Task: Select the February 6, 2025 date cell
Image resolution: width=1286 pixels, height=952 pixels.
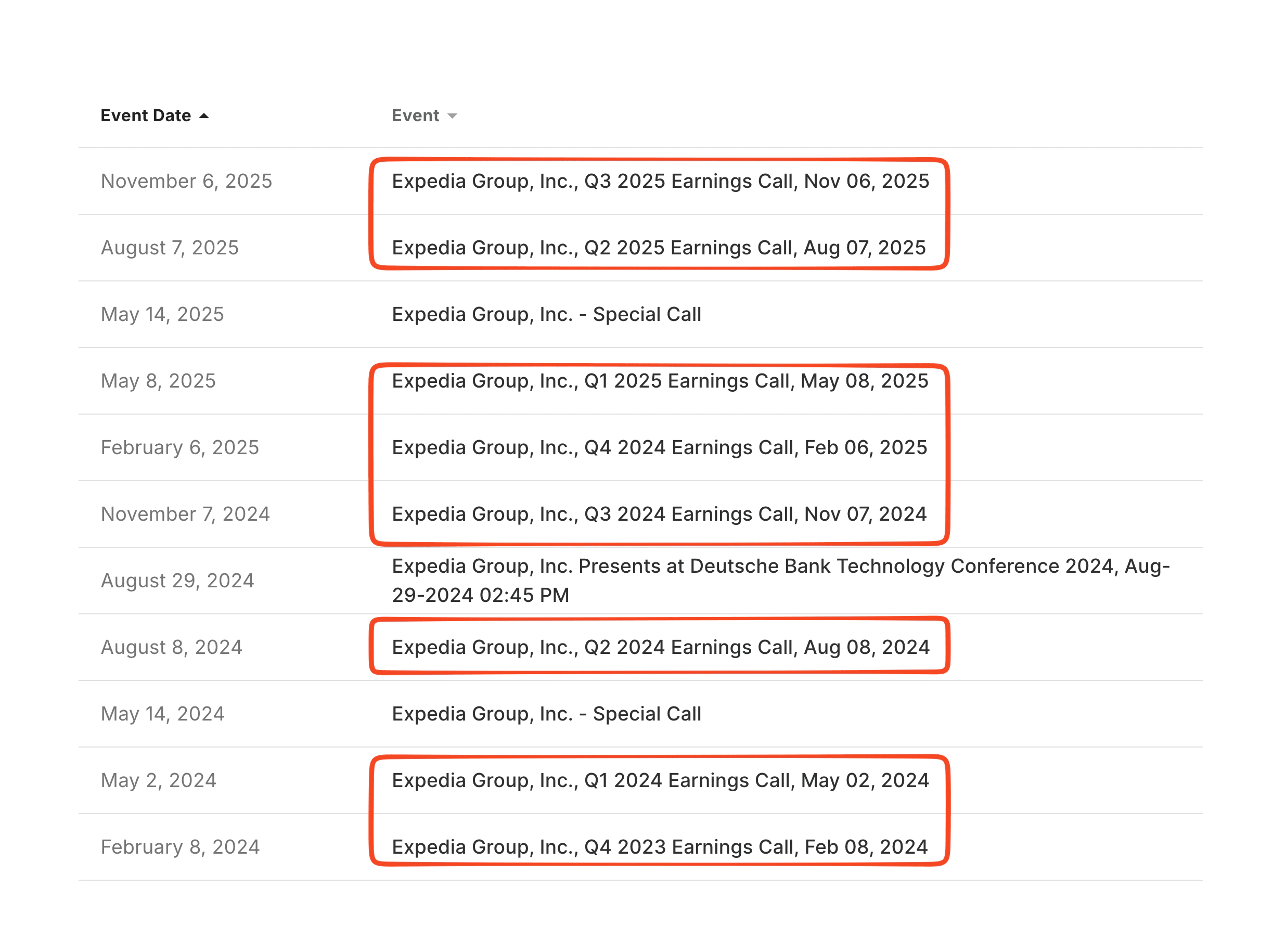Action: 181,447
